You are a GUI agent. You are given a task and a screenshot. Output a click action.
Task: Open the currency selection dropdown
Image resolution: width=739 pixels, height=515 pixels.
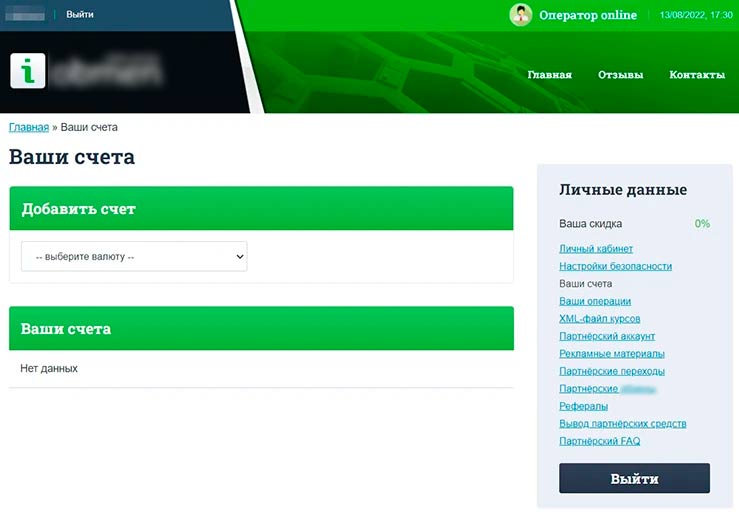(134, 256)
